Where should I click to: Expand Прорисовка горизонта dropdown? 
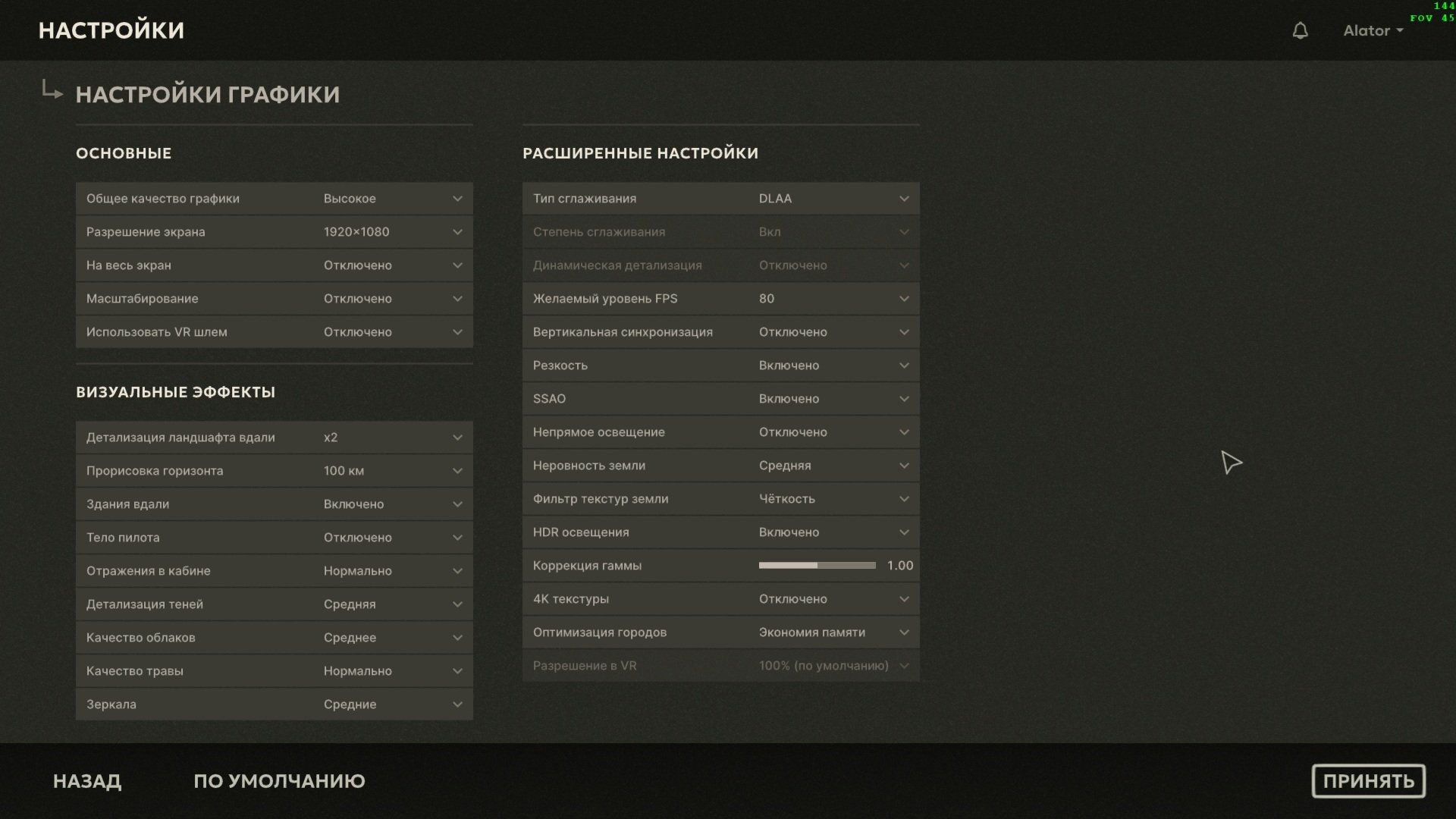pyautogui.click(x=275, y=471)
